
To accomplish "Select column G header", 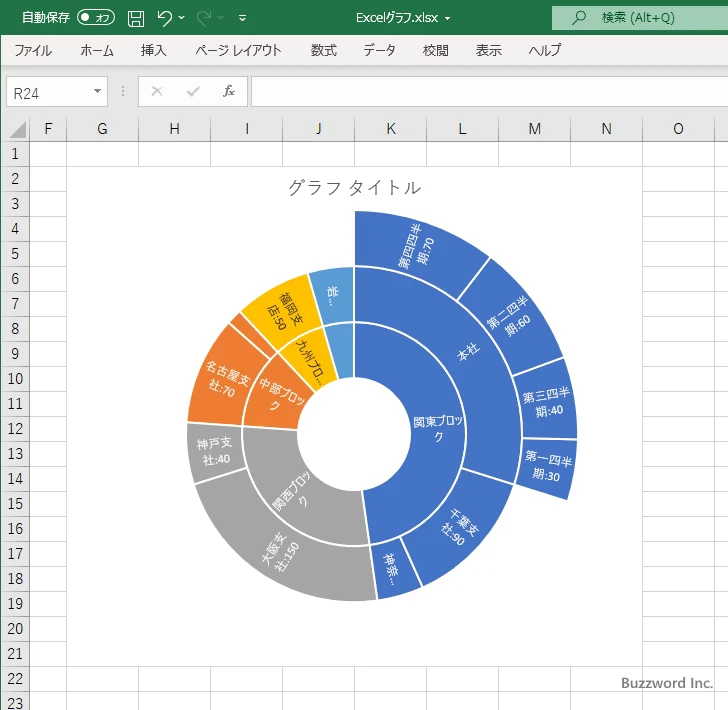I will pos(103,129).
